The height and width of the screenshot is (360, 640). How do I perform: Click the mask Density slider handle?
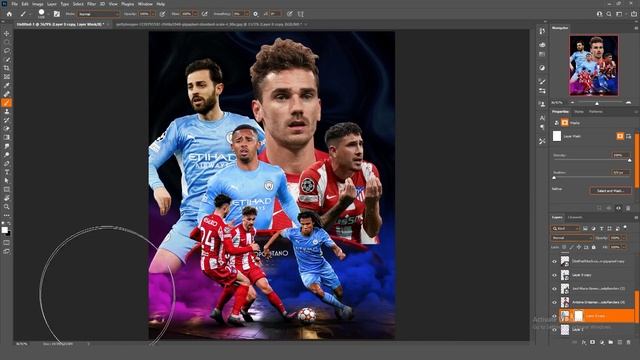[x=629, y=161]
